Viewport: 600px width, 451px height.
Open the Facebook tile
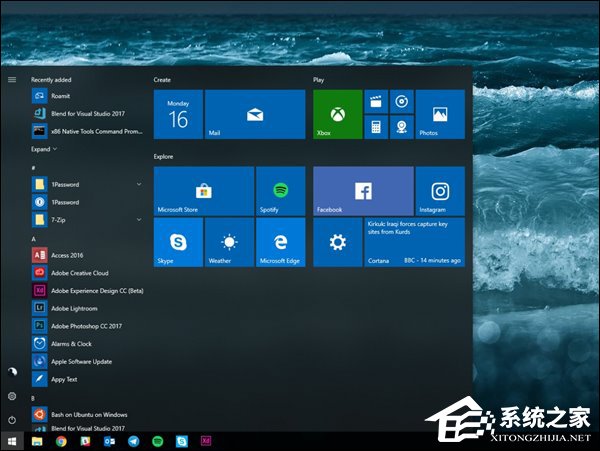coord(364,191)
